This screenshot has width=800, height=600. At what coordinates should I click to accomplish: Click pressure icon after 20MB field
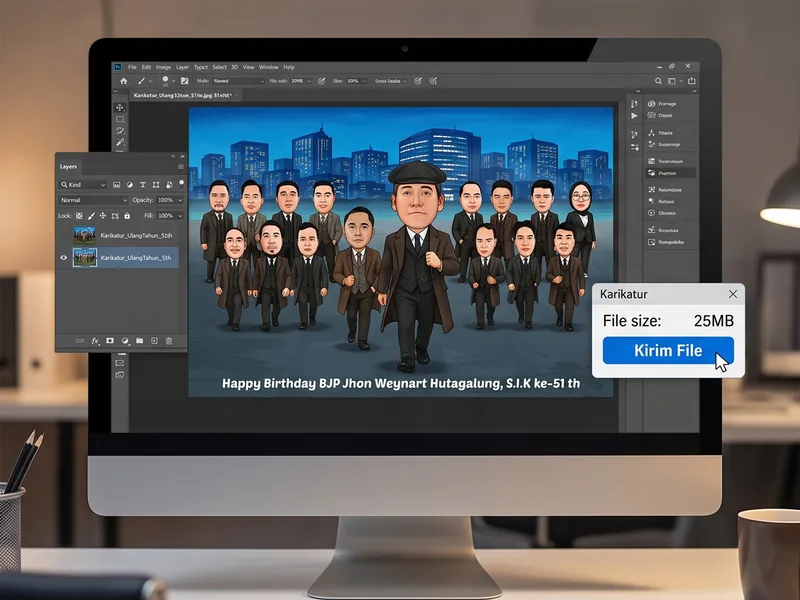[321, 81]
